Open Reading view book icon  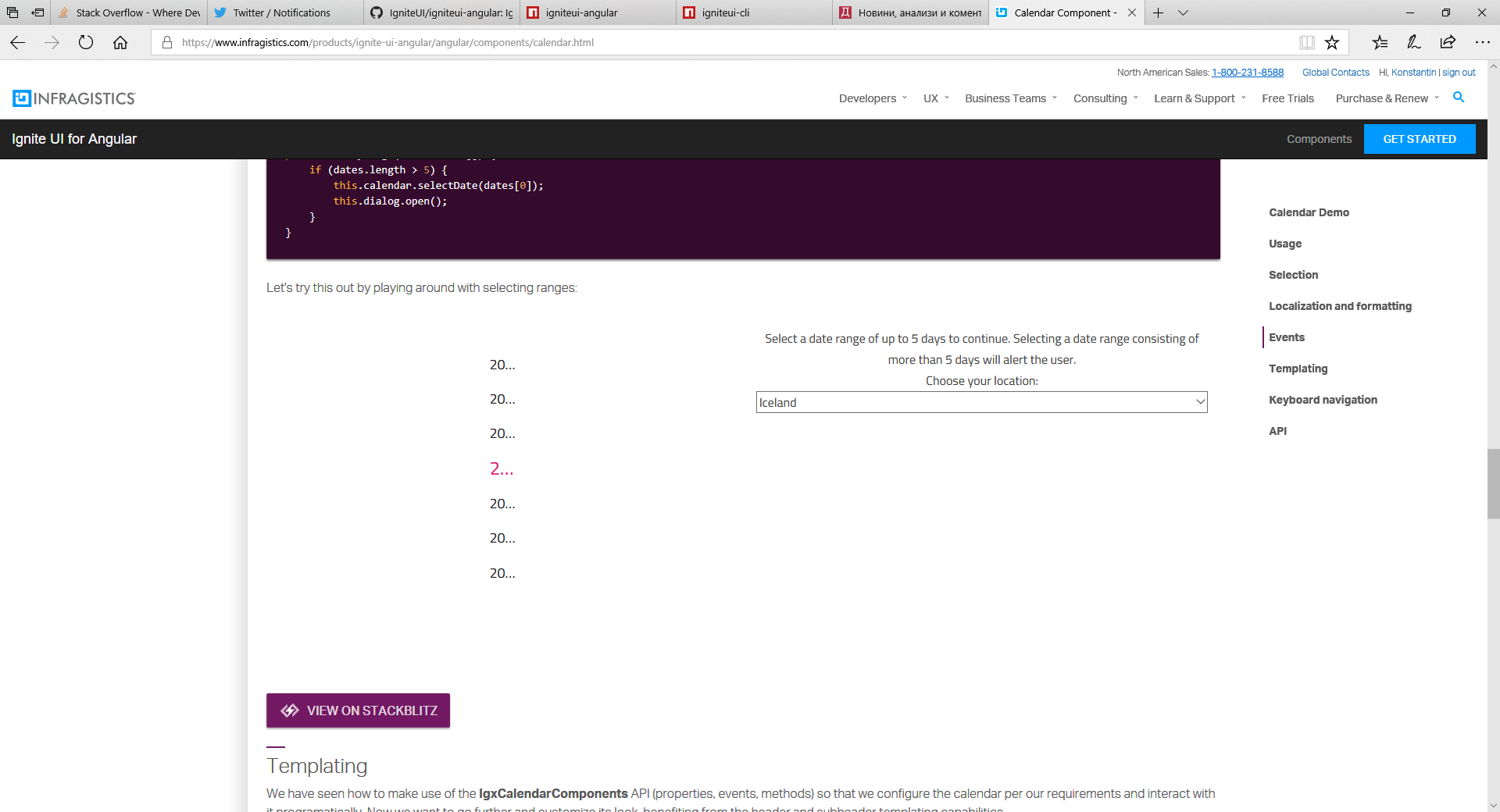coord(1306,43)
